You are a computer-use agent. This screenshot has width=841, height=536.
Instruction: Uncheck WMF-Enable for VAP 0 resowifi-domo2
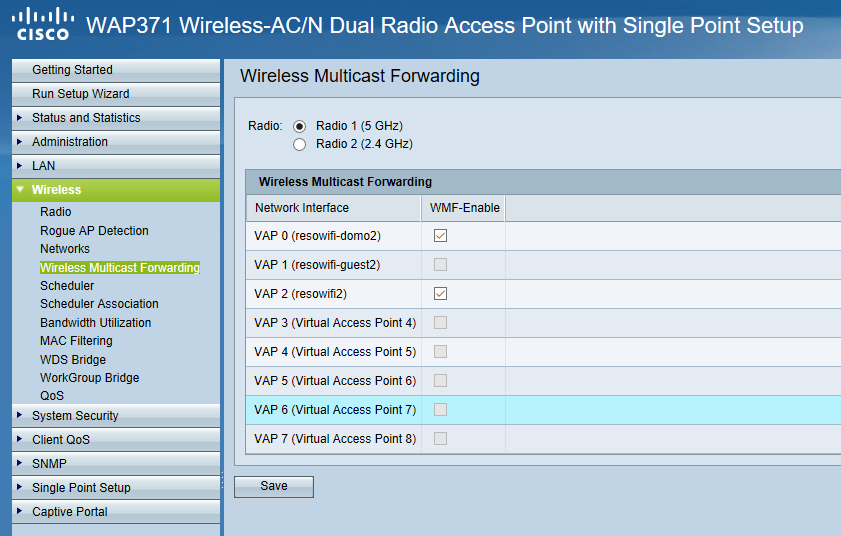click(x=440, y=236)
